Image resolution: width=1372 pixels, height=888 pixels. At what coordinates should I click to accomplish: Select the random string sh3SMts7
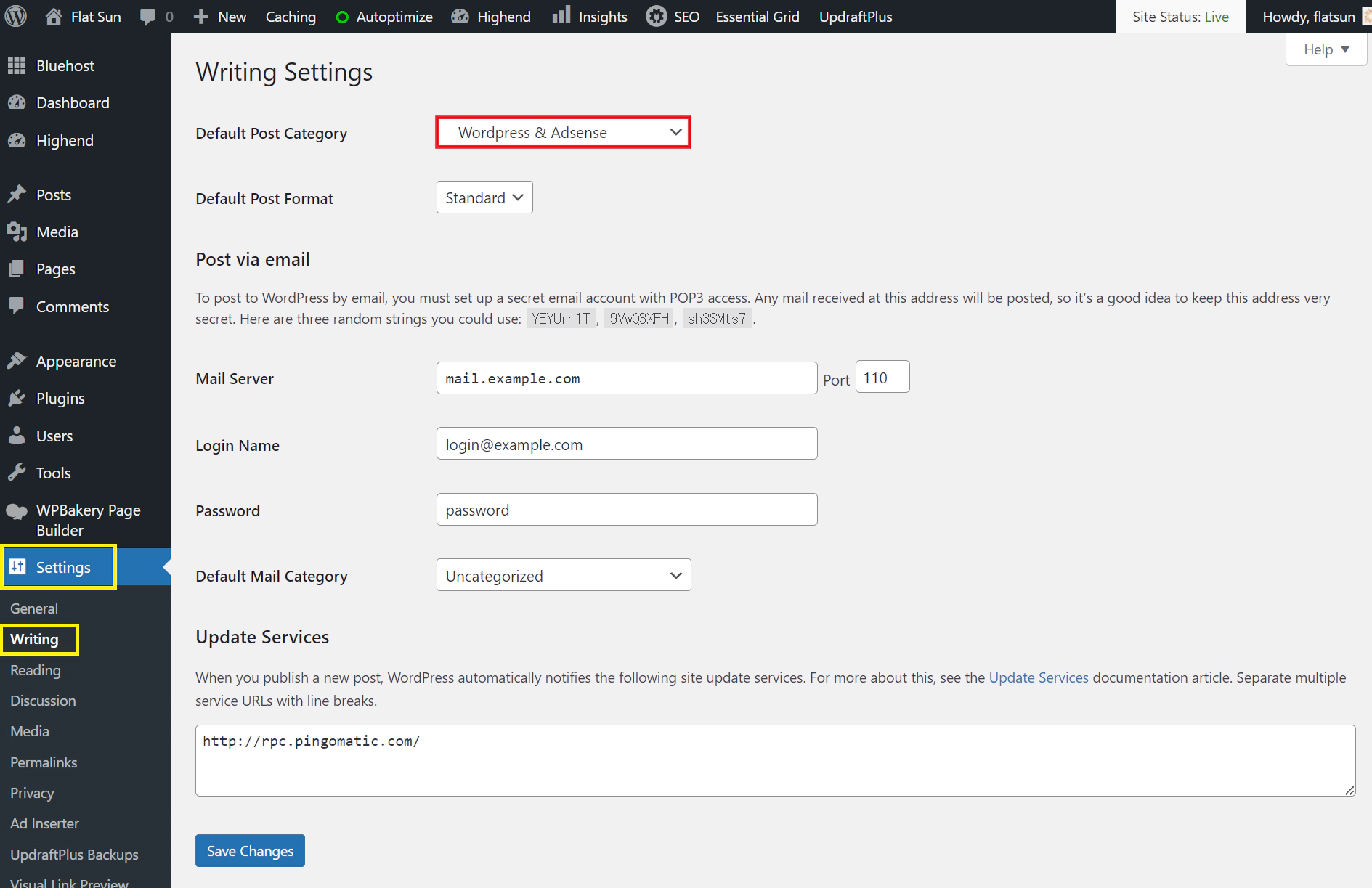[x=717, y=319]
